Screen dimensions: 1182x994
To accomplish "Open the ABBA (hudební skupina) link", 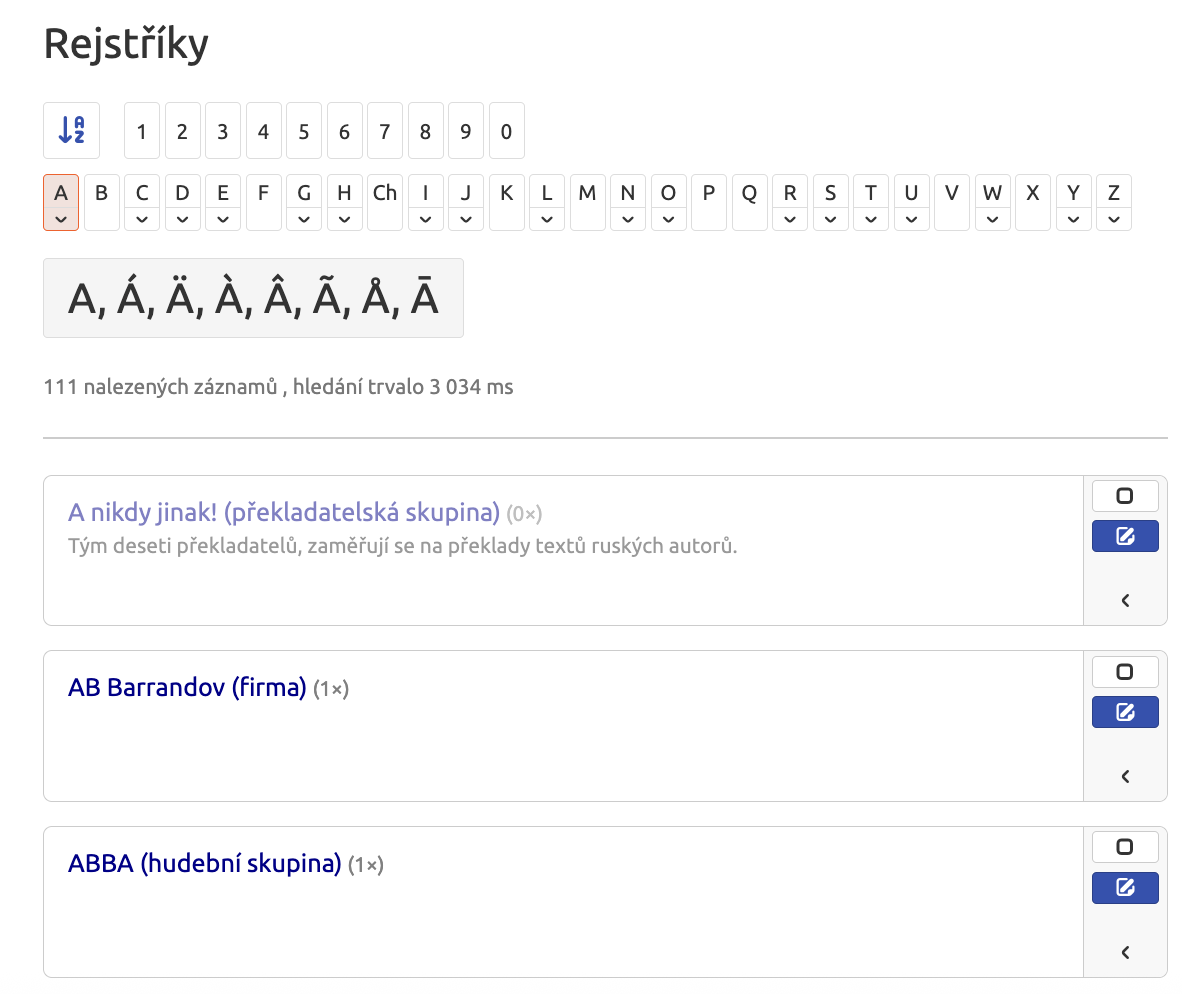I will (204, 864).
